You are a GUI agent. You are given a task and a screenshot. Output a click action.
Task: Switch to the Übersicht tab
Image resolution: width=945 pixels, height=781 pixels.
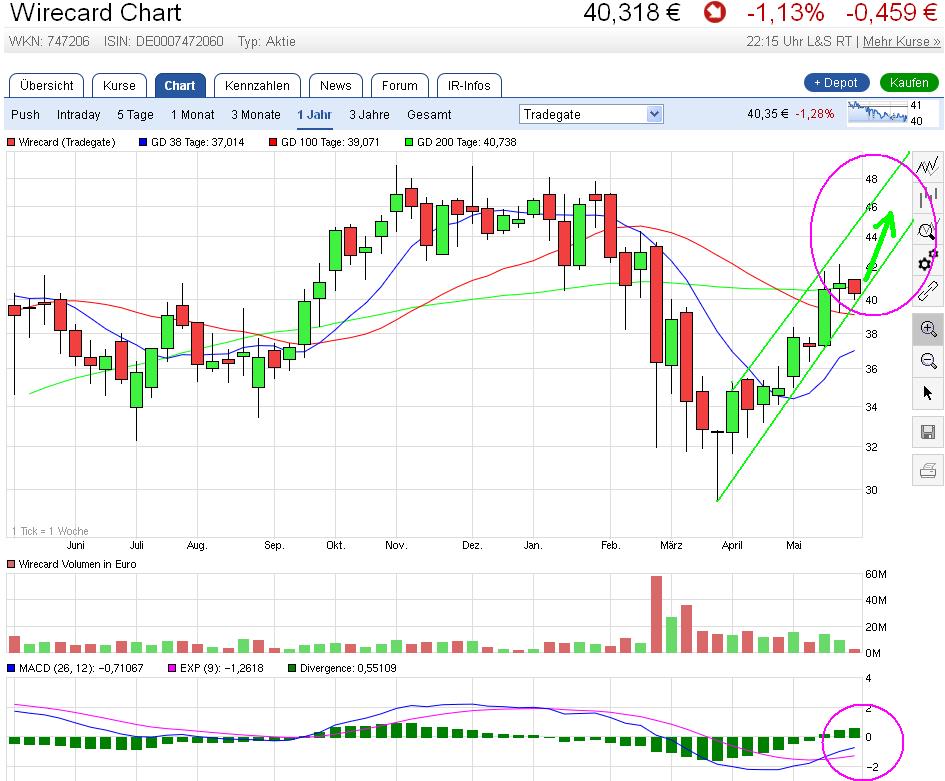[x=46, y=86]
